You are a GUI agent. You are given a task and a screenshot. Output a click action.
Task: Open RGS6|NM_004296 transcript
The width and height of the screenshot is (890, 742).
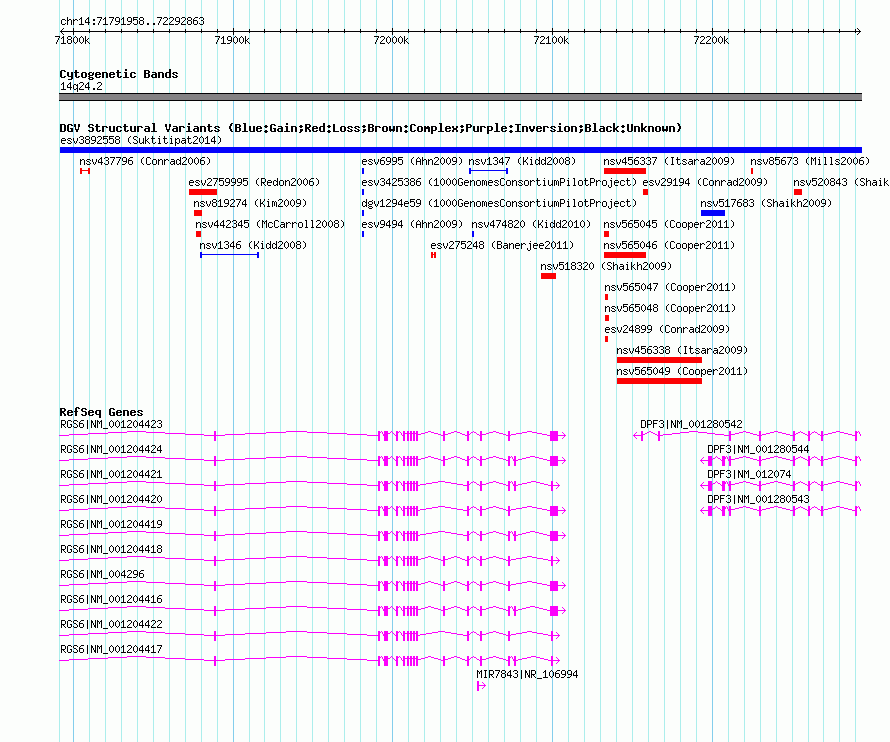(102, 574)
